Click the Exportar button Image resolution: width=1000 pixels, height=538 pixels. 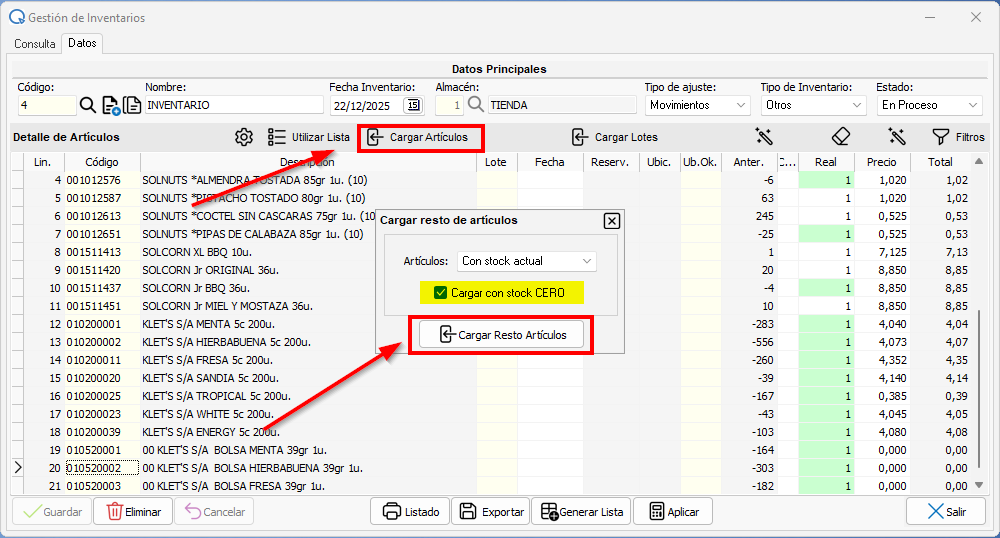491,512
